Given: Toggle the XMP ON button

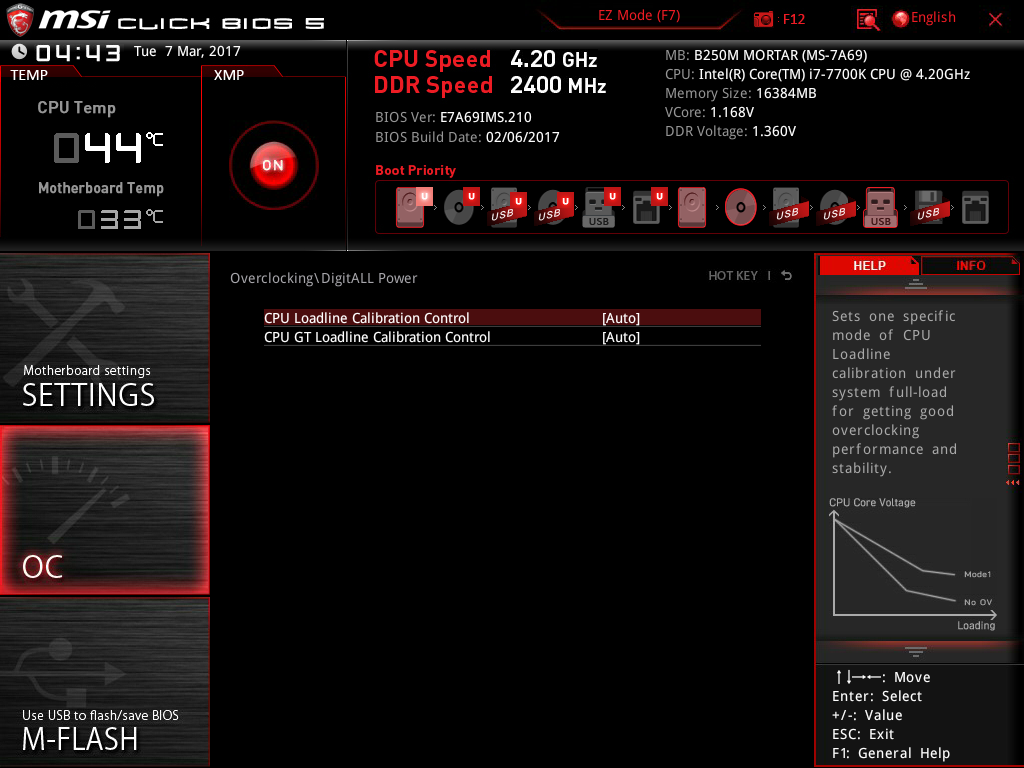Looking at the screenshot, I should 273,165.
